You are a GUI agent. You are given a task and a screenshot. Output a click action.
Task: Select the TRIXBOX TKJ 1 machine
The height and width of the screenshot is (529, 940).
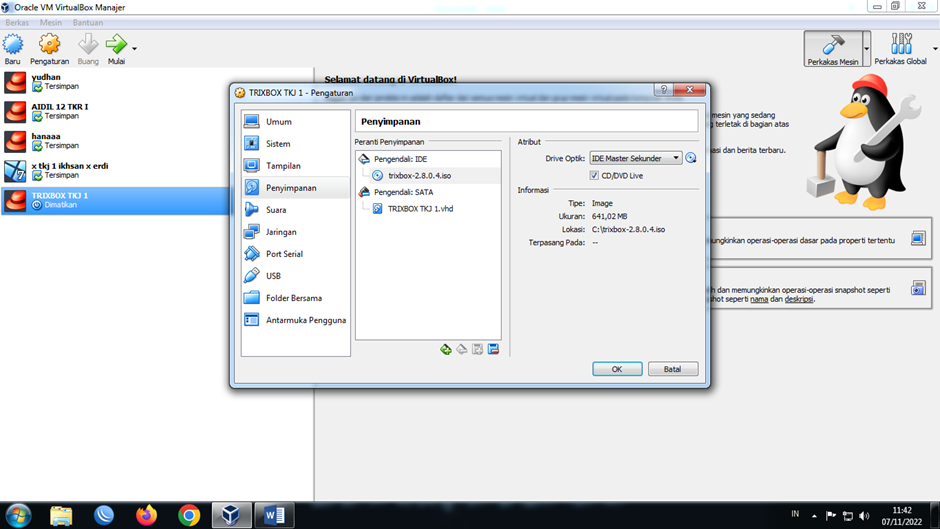pos(115,200)
